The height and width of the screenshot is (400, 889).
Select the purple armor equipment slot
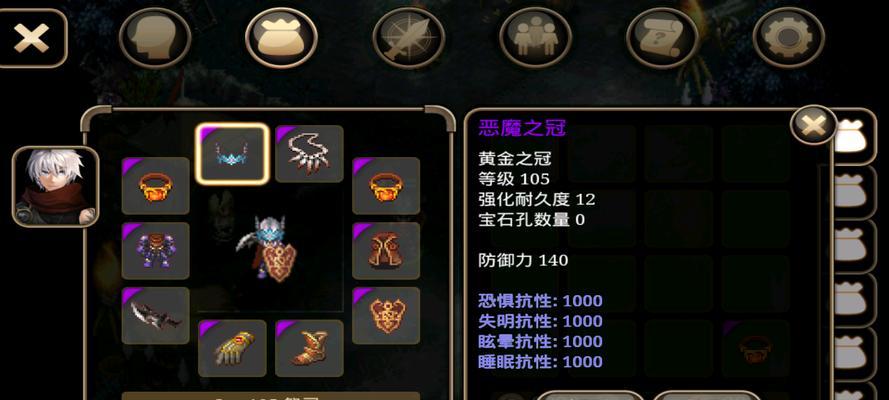click(x=155, y=250)
